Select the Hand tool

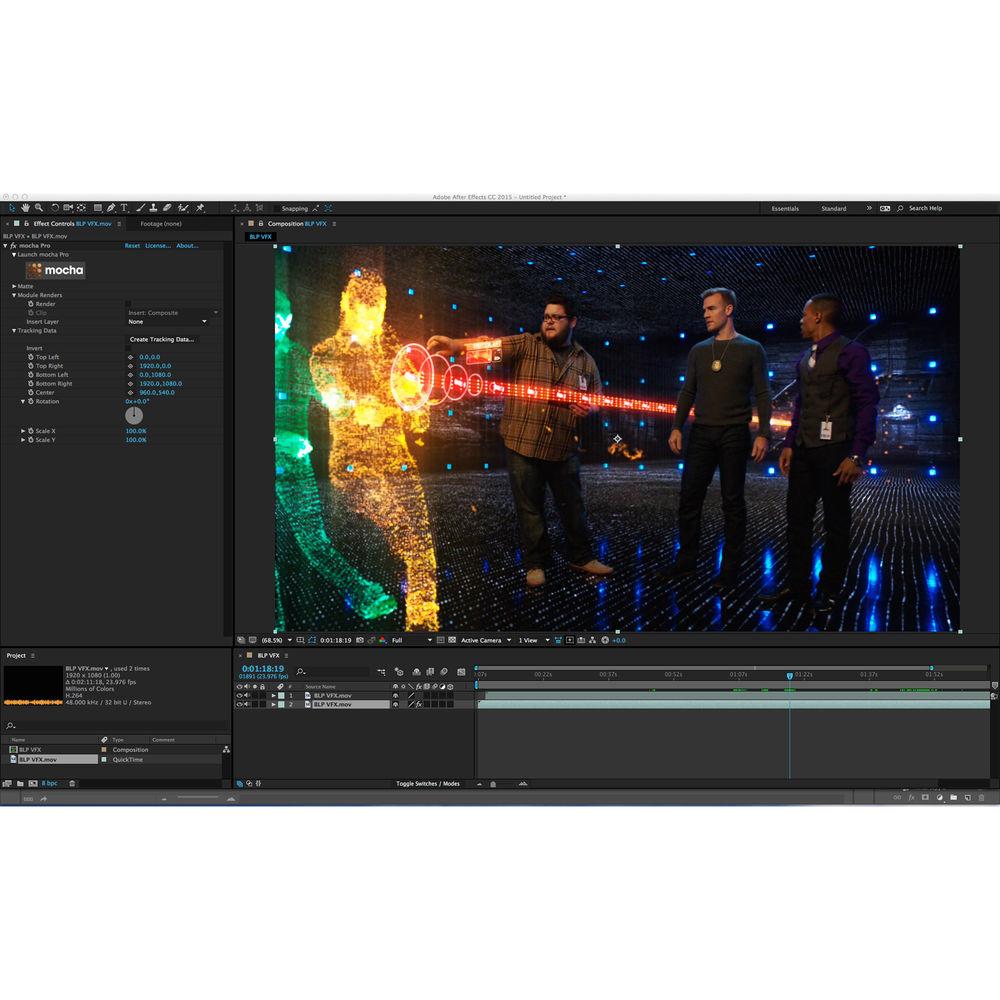pos(25,207)
